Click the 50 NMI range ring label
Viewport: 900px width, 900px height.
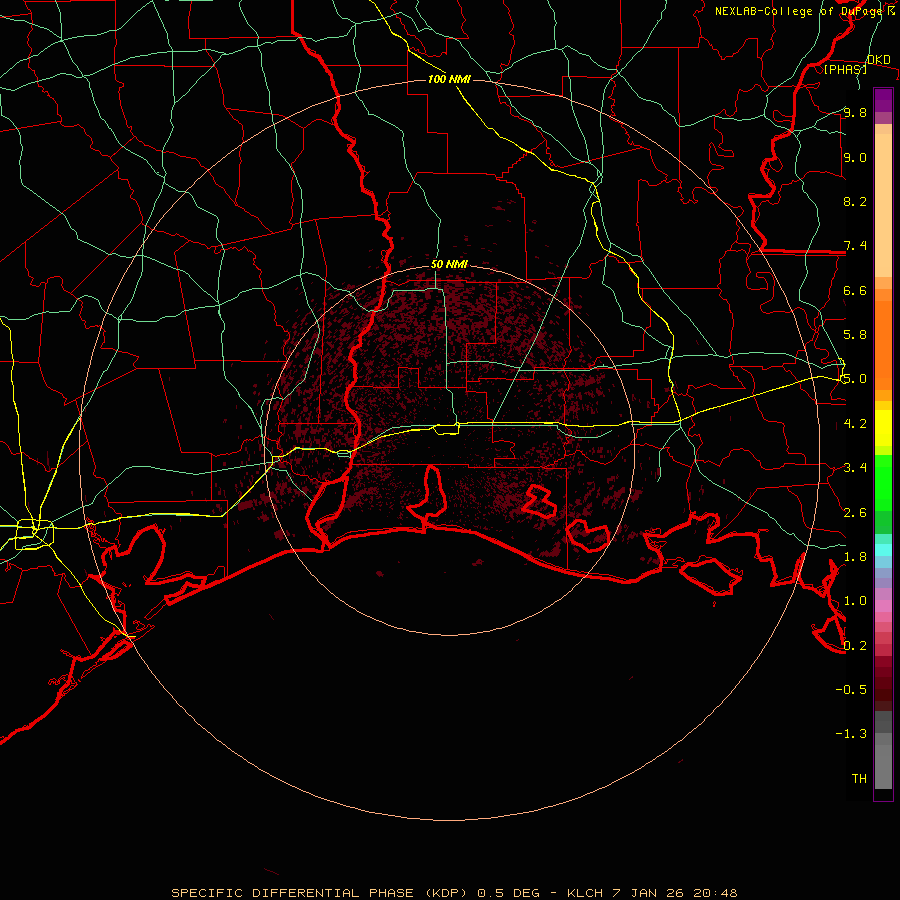tap(449, 265)
